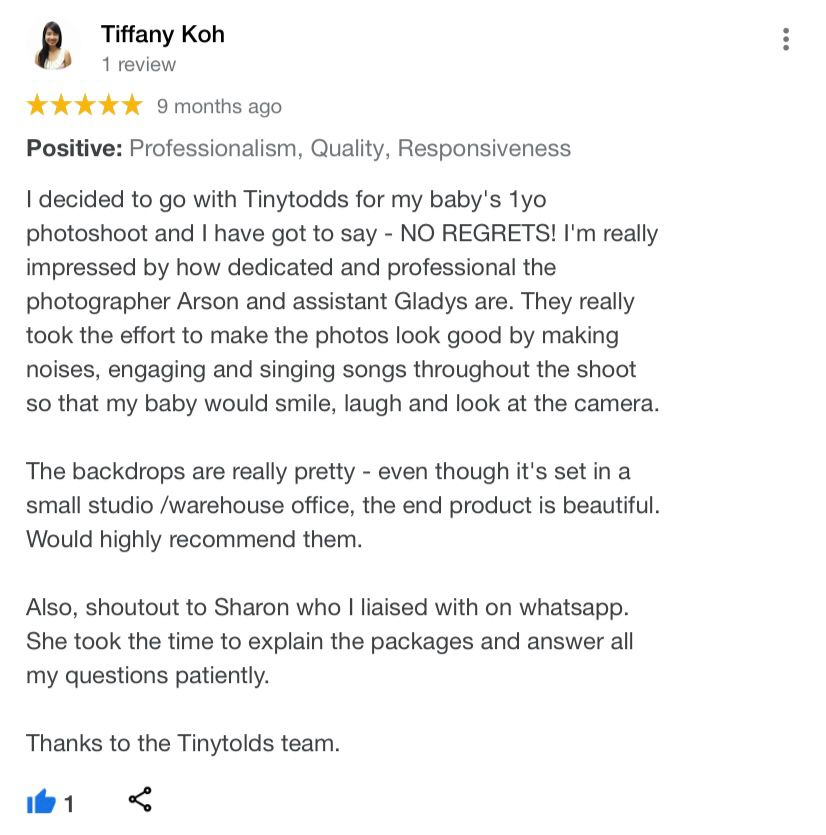Click the fourth gold star in rating
The height and width of the screenshot is (835, 826).
(x=109, y=105)
